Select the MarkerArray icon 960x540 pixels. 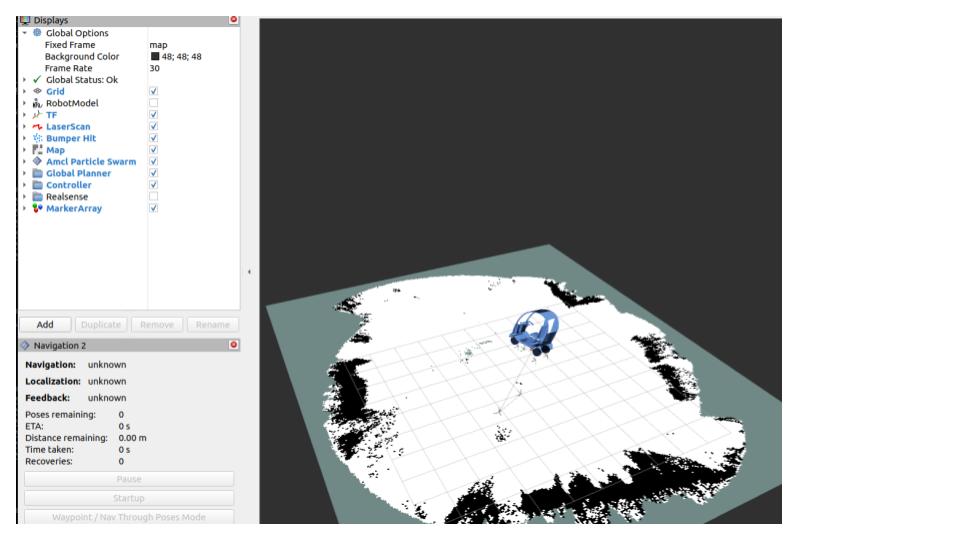[37, 208]
